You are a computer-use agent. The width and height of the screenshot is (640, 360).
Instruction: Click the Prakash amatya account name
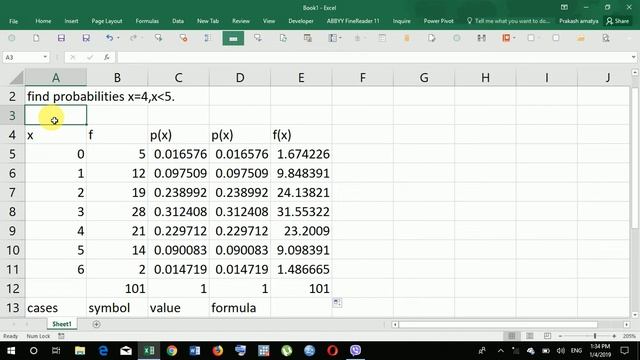click(579, 21)
